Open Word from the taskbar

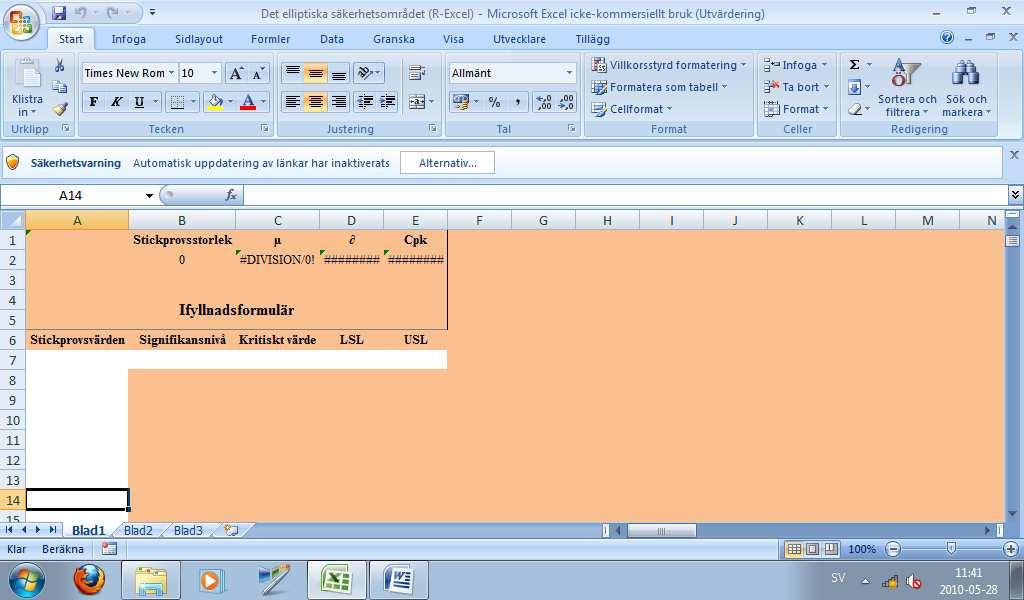pos(399,580)
